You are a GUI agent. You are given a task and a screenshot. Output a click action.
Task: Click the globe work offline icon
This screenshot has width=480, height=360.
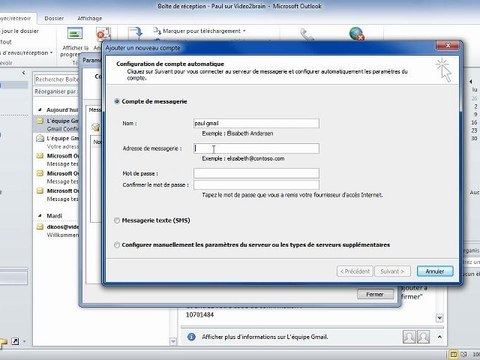[356, 34]
